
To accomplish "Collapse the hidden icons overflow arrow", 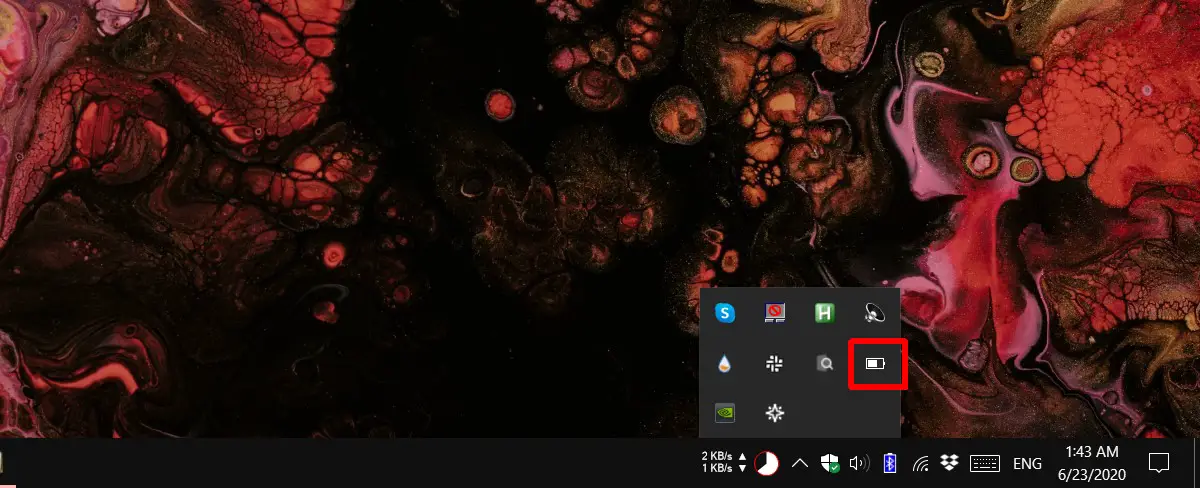I will pyautogui.click(x=800, y=463).
